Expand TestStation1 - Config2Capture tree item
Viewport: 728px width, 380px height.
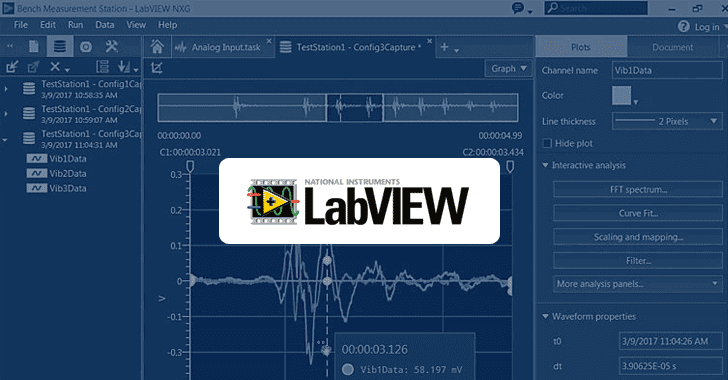click(x=6, y=113)
